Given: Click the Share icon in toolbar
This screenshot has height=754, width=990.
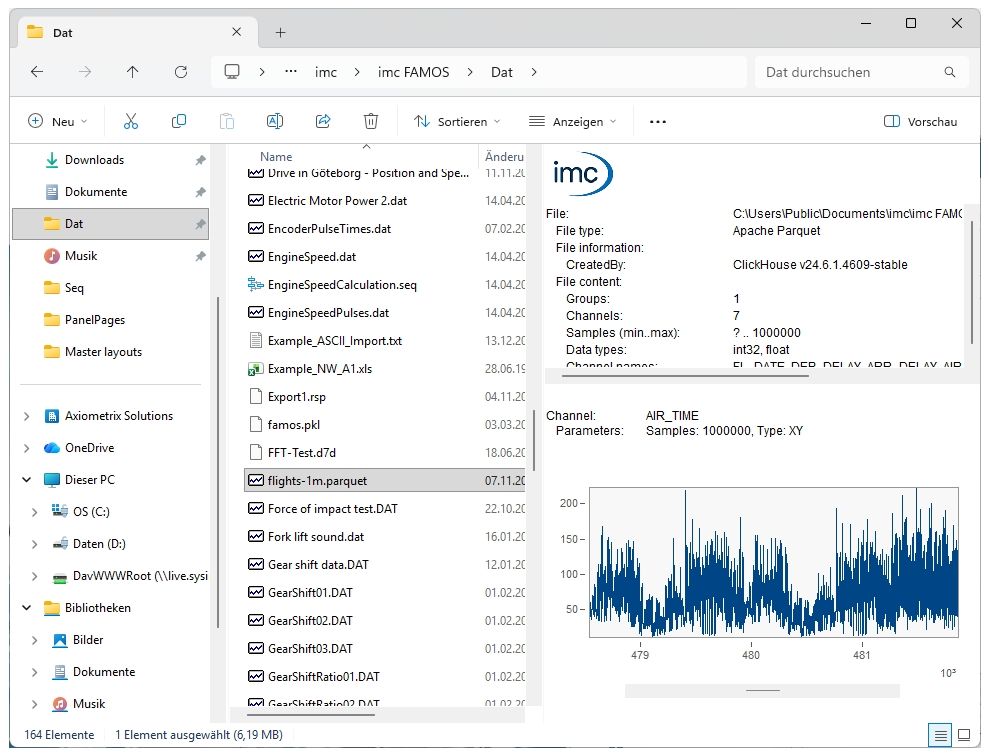Looking at the screenshot, I should [x=323, y=121].
